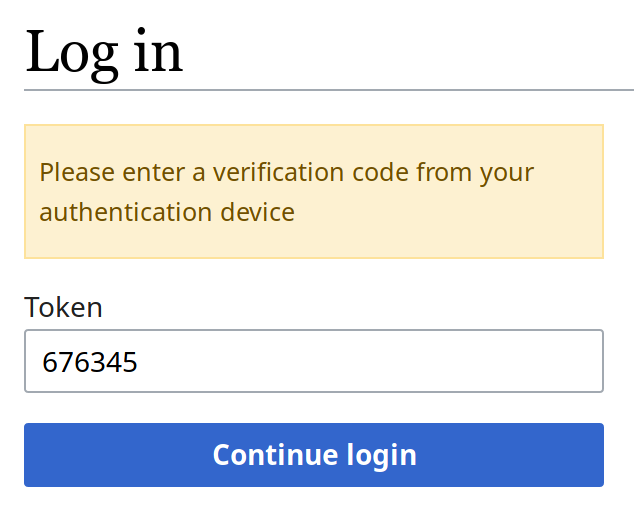Select the textbox containing 676345
Image resolution: width=634 pixels, height=514 pixels.
(314, 361)
